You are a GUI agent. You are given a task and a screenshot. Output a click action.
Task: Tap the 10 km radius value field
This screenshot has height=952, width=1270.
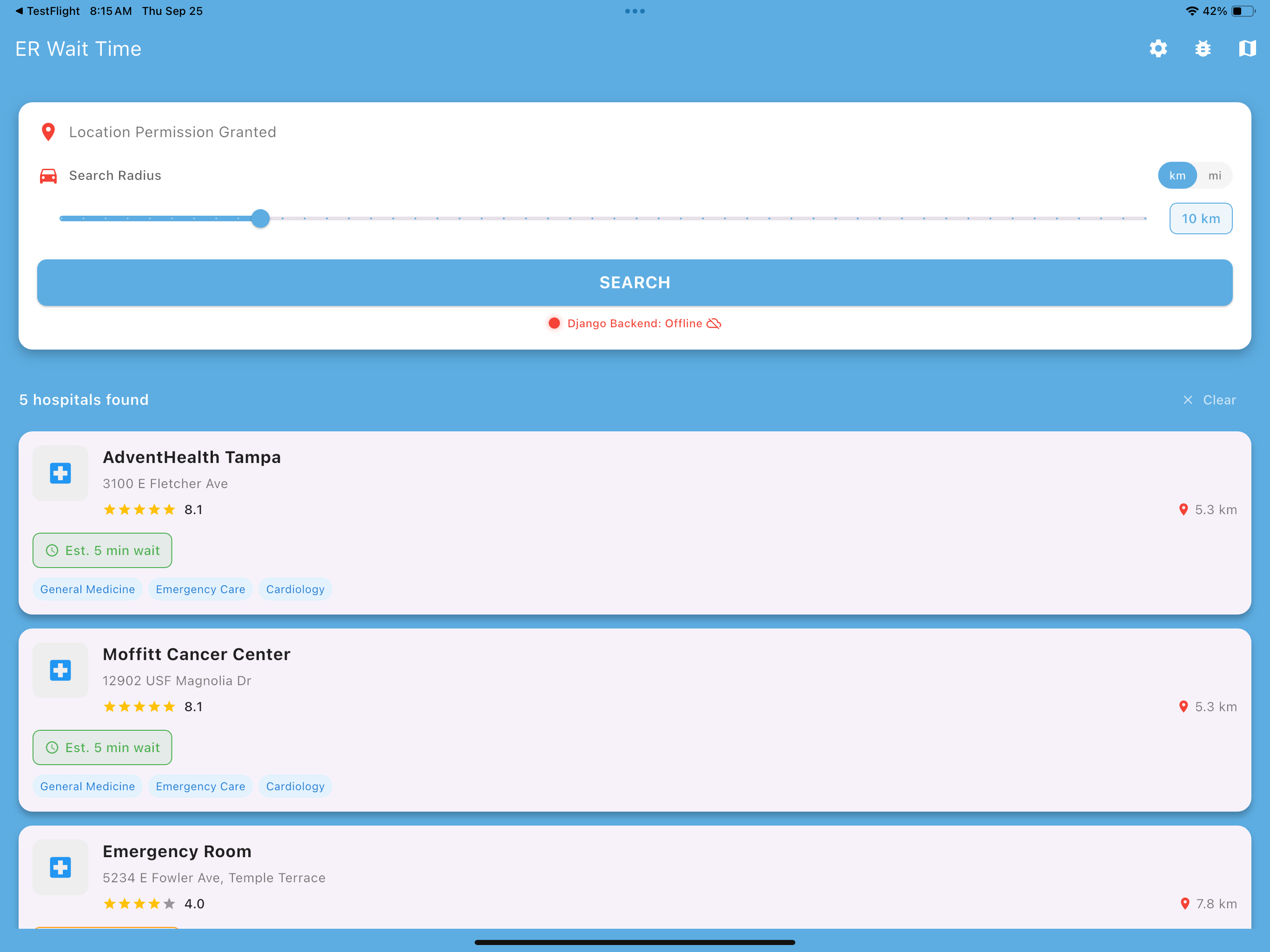coord(1201,218)
